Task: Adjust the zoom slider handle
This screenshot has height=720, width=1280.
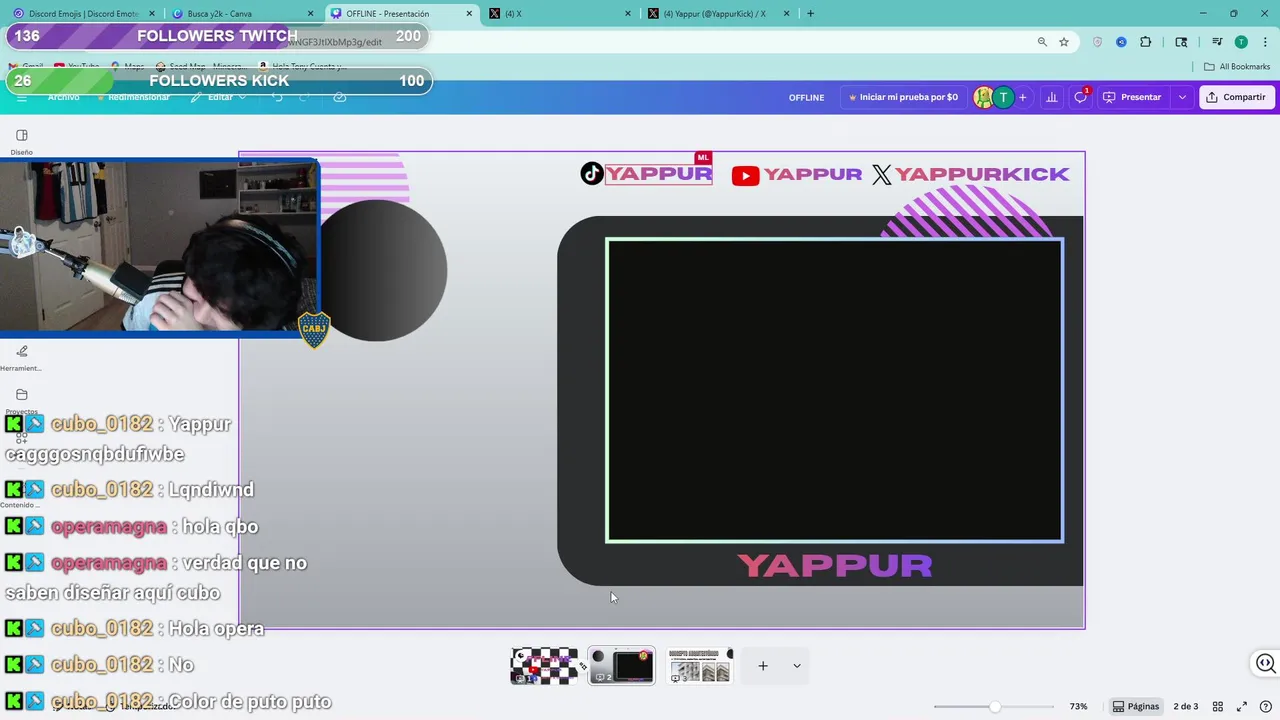Action: point(994,706)
